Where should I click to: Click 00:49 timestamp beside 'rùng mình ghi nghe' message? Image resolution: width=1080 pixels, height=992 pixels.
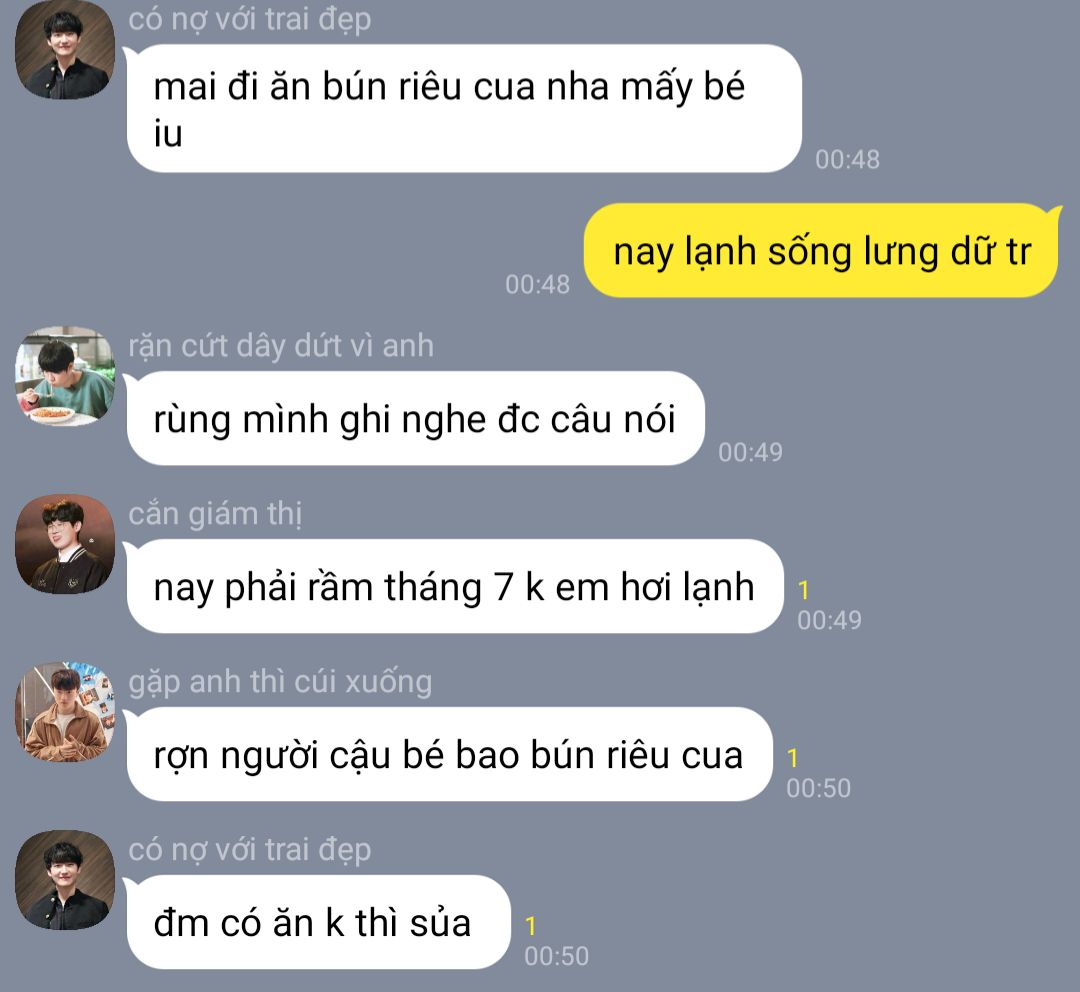tap(750, 453)
